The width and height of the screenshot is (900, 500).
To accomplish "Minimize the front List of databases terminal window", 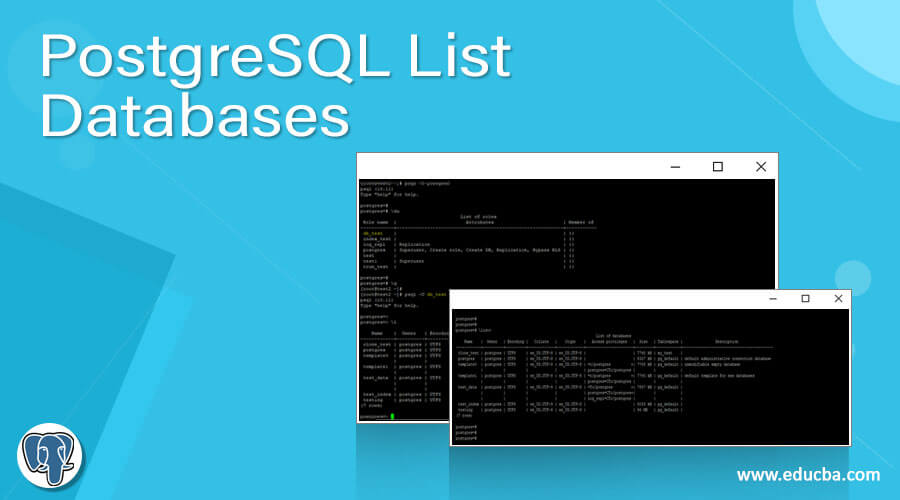I will pyautogui.click(x=773, y=299).
